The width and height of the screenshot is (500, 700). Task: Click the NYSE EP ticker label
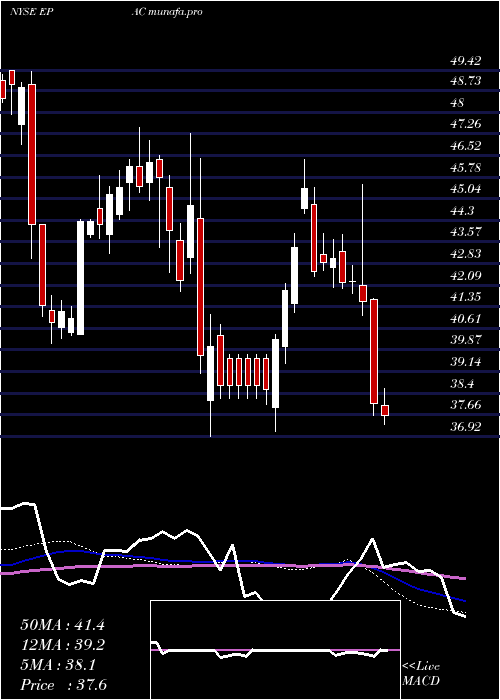pos(32,12)
